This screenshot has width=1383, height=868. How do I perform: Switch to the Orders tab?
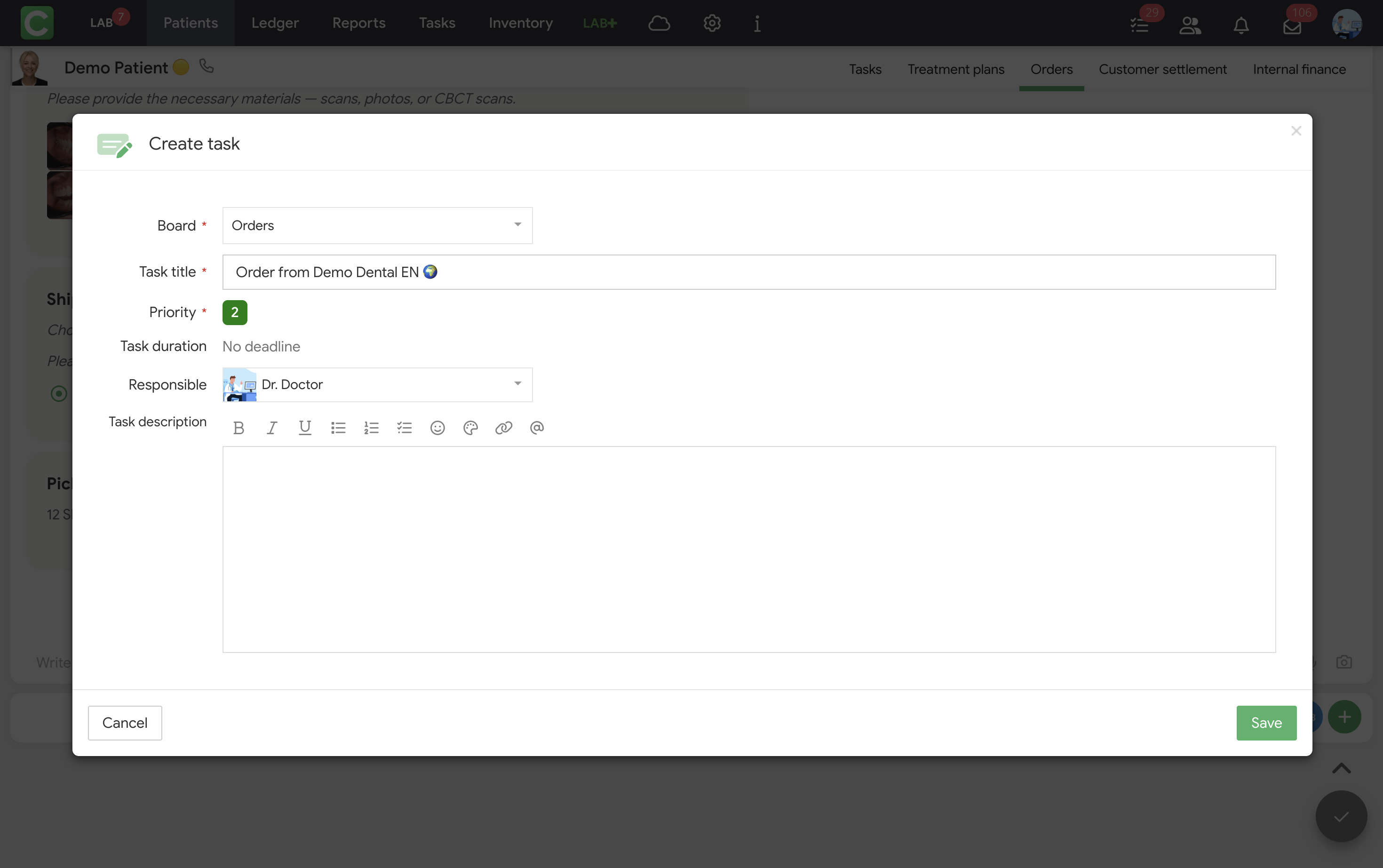(x=1051, y=70)
